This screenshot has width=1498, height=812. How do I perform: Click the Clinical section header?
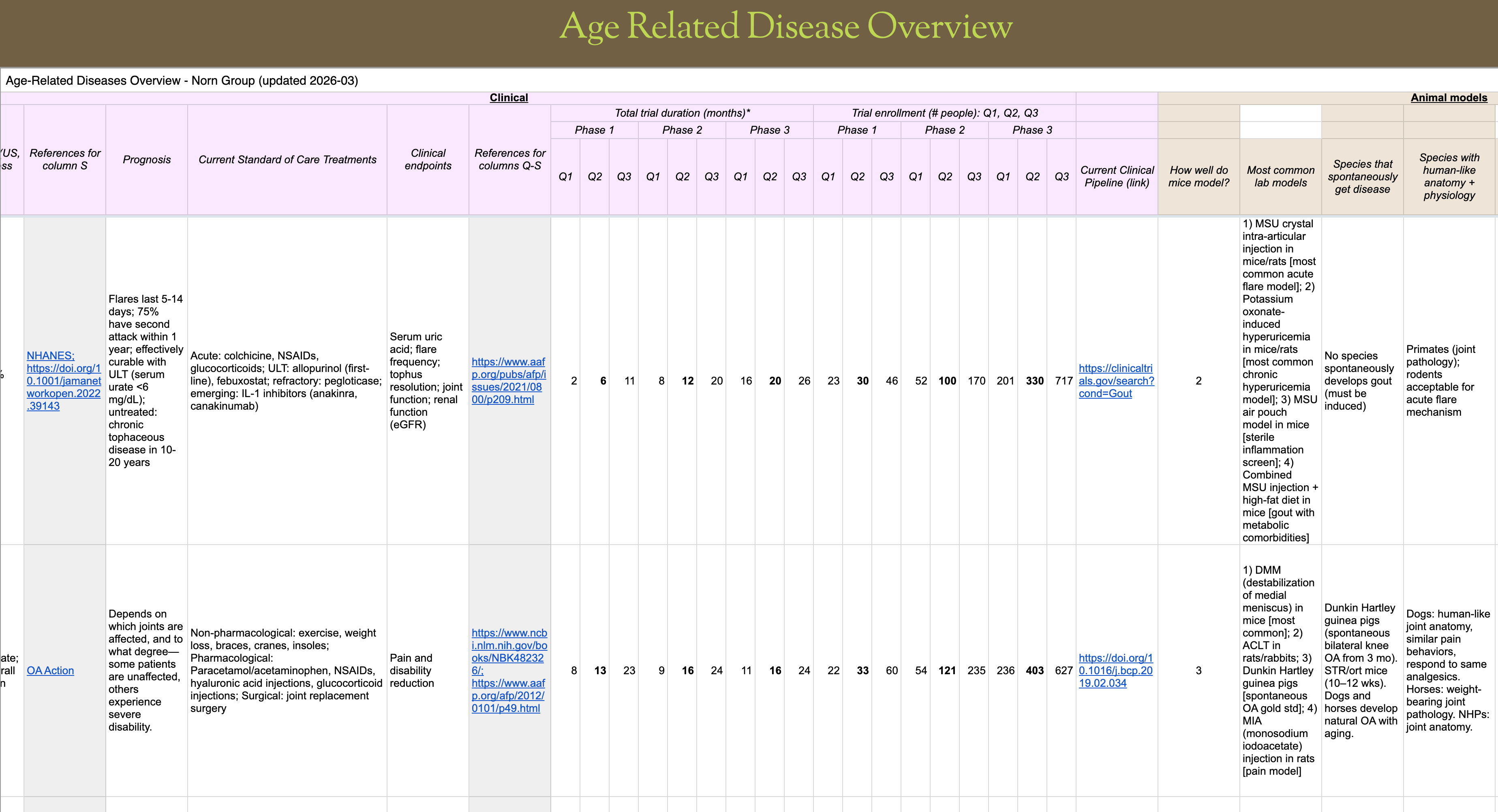[x=508, y=98]
